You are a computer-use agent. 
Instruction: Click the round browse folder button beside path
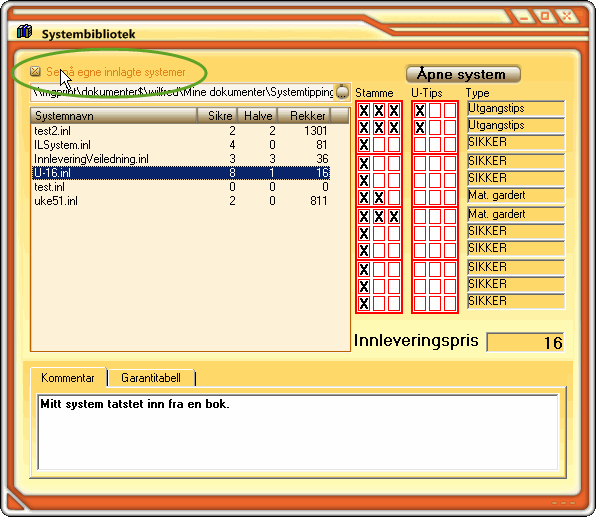pos(342,92)
